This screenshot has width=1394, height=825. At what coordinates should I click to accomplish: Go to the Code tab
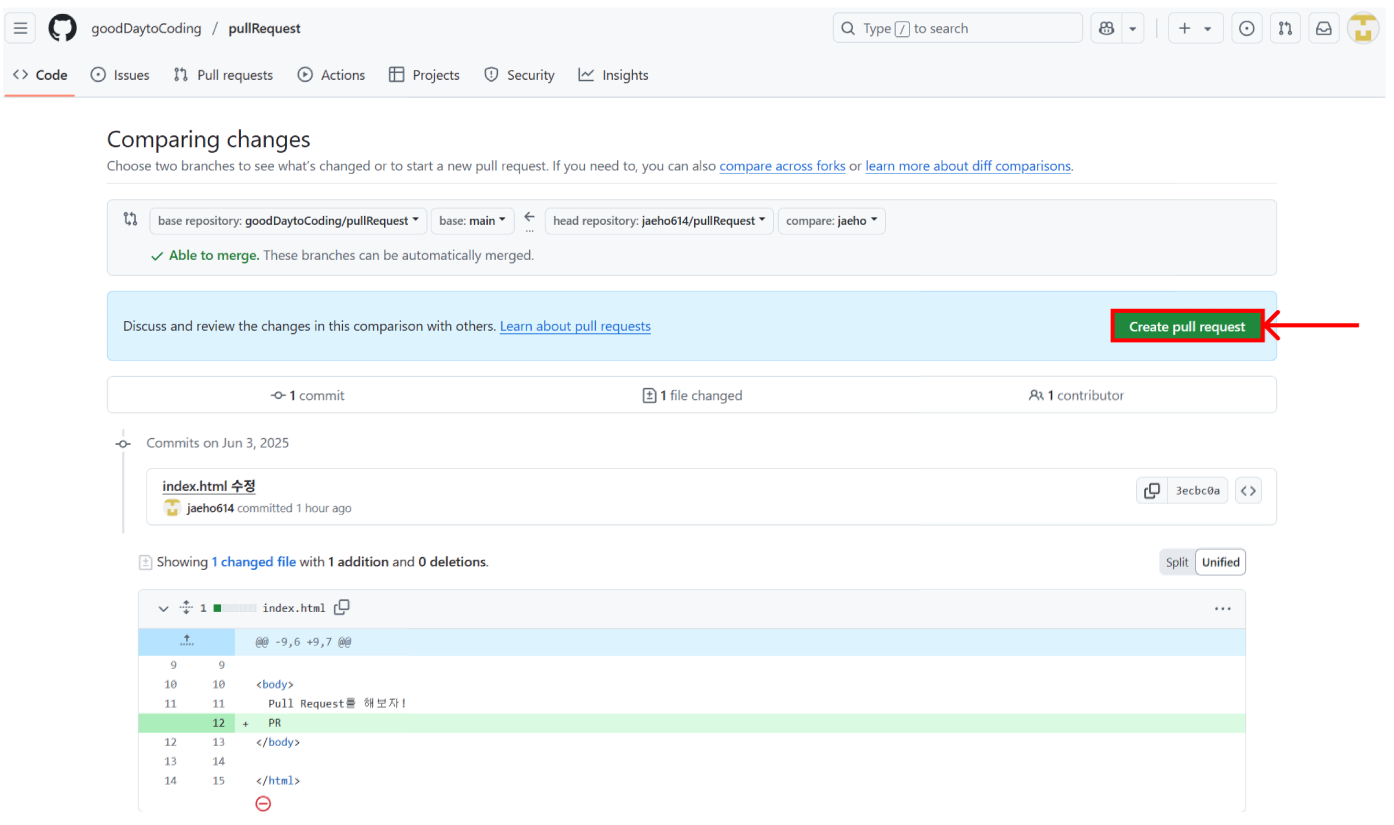point(40,75)
